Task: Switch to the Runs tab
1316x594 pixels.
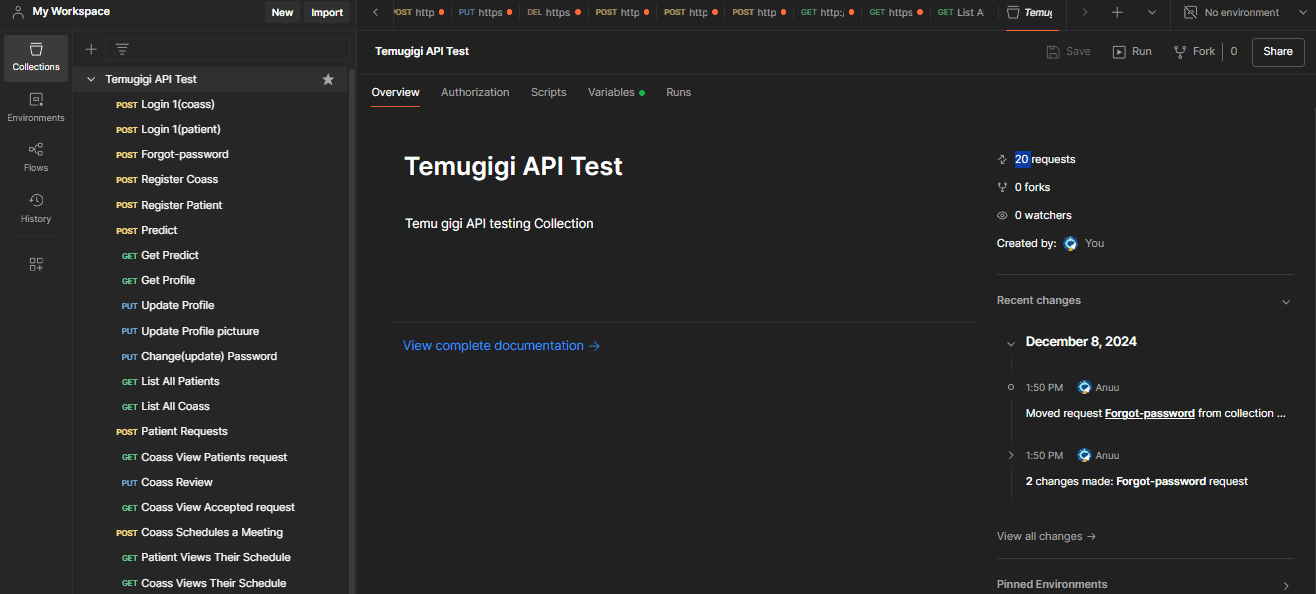Action: pos(679,92)
